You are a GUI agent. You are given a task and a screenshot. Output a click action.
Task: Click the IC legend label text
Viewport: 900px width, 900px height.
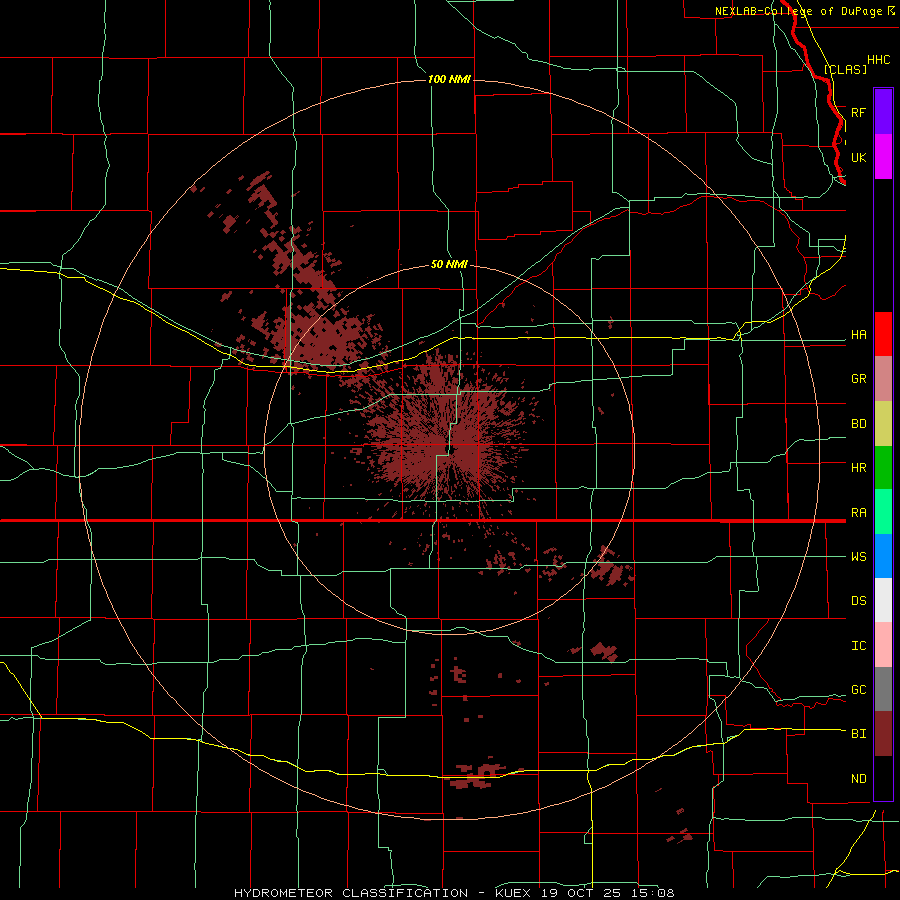click(859, 646)
